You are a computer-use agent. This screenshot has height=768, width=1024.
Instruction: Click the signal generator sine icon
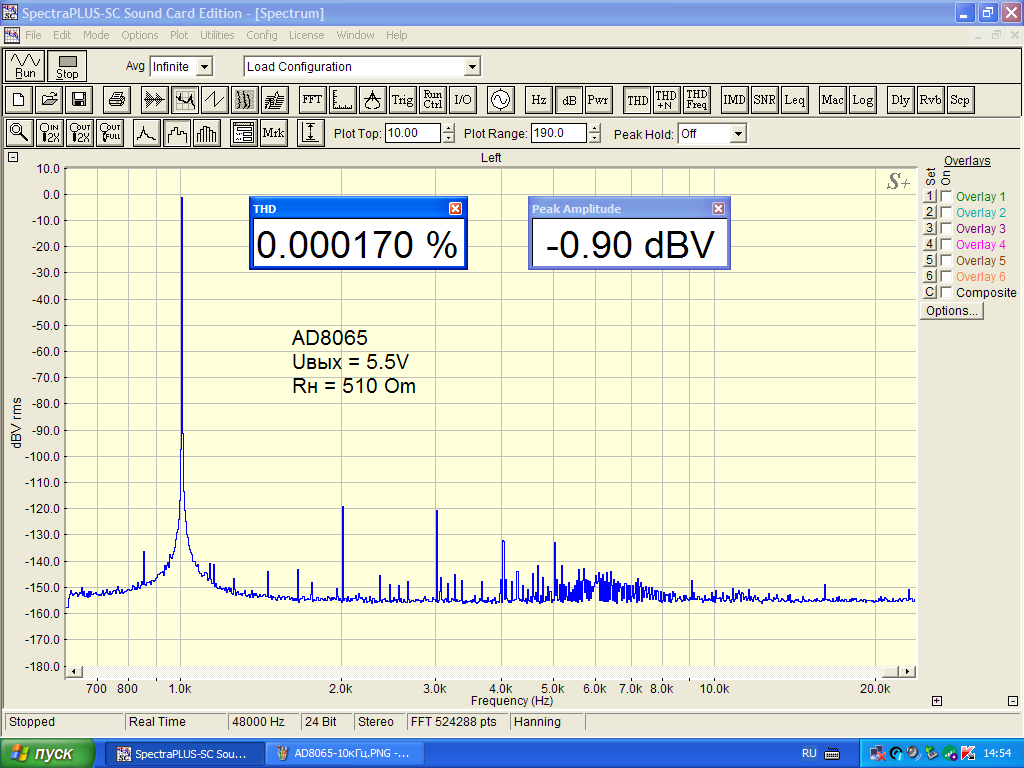[498, 100]
